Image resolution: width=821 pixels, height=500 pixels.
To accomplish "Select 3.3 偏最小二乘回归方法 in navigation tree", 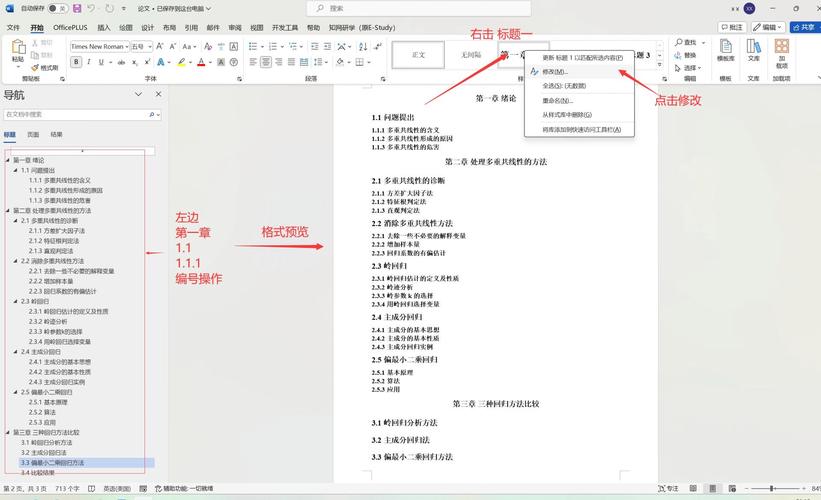I will [x=87, y=463].
